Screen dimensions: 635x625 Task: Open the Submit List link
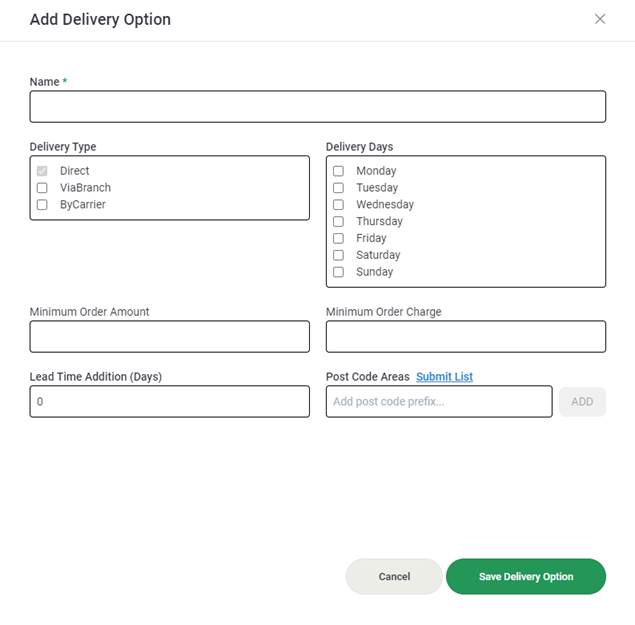[x=444, y=377]
